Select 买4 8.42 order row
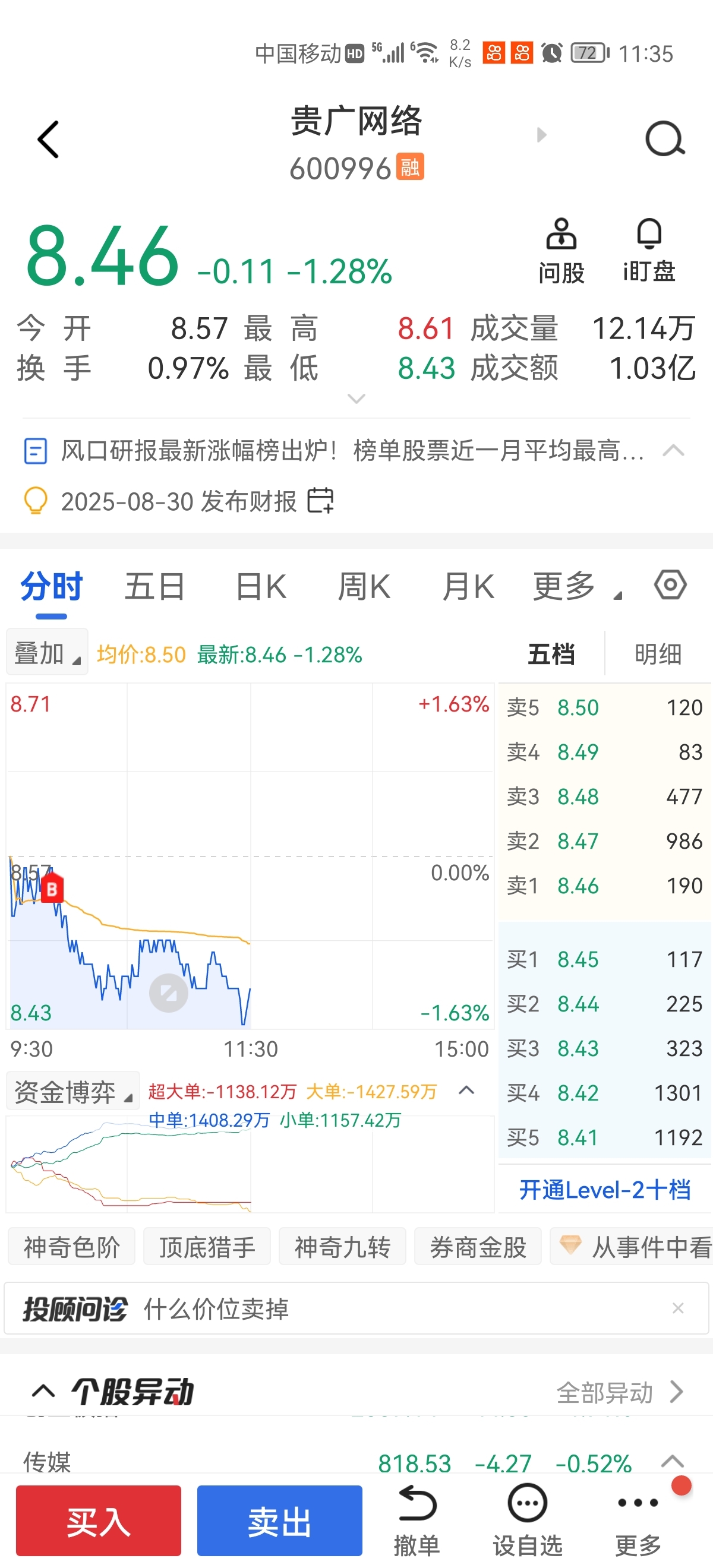This screenshot has height=1568, width=713. tap(605, 1093)
